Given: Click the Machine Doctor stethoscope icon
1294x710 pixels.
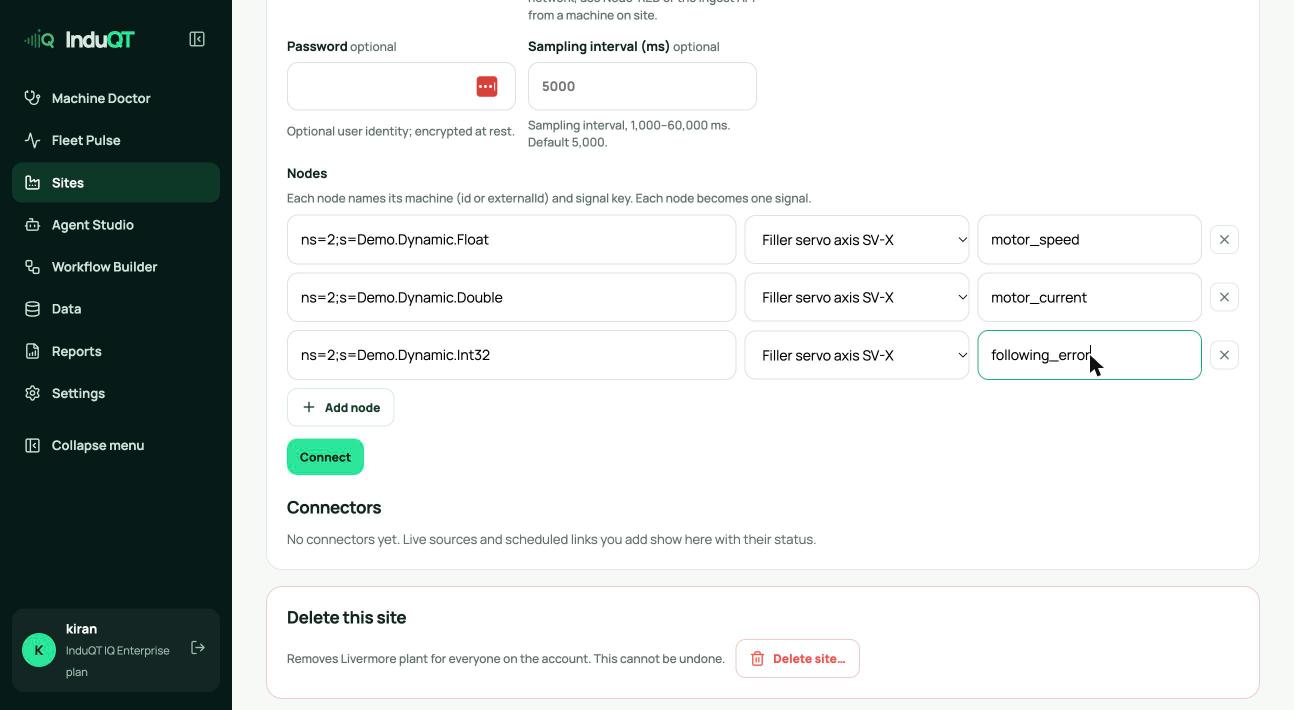Looking at the screenshot, I should 33,98.
